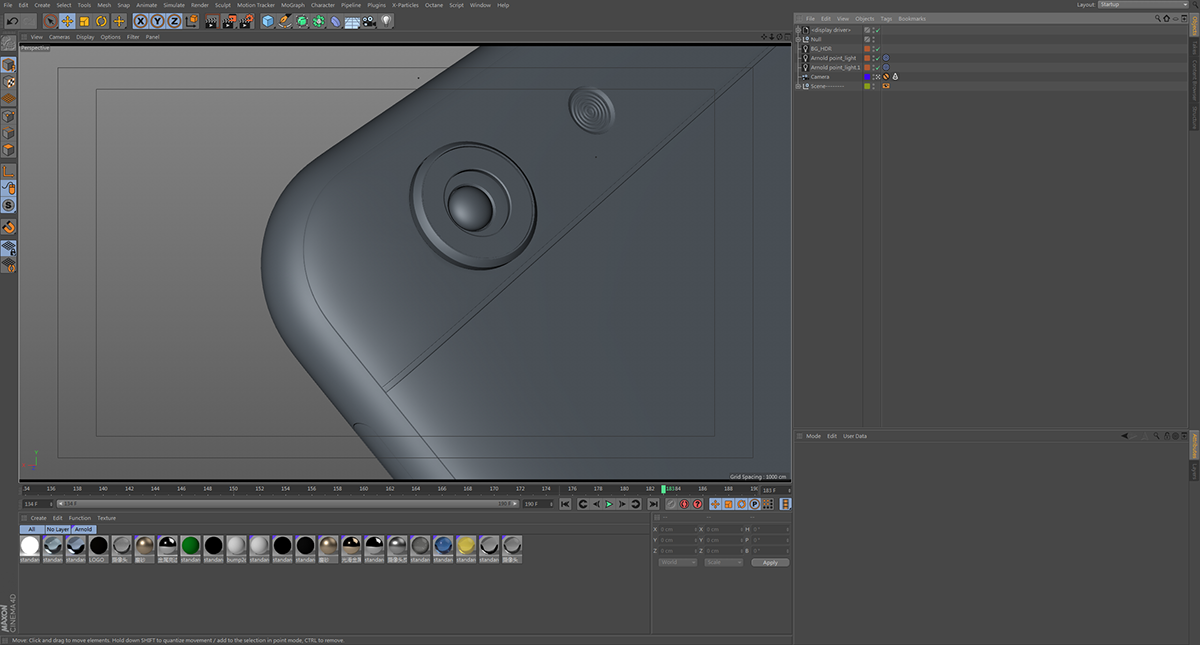Click the Camera object icon in toolbar
This screenshot has width=1200, height=645.
coord(369,20)
